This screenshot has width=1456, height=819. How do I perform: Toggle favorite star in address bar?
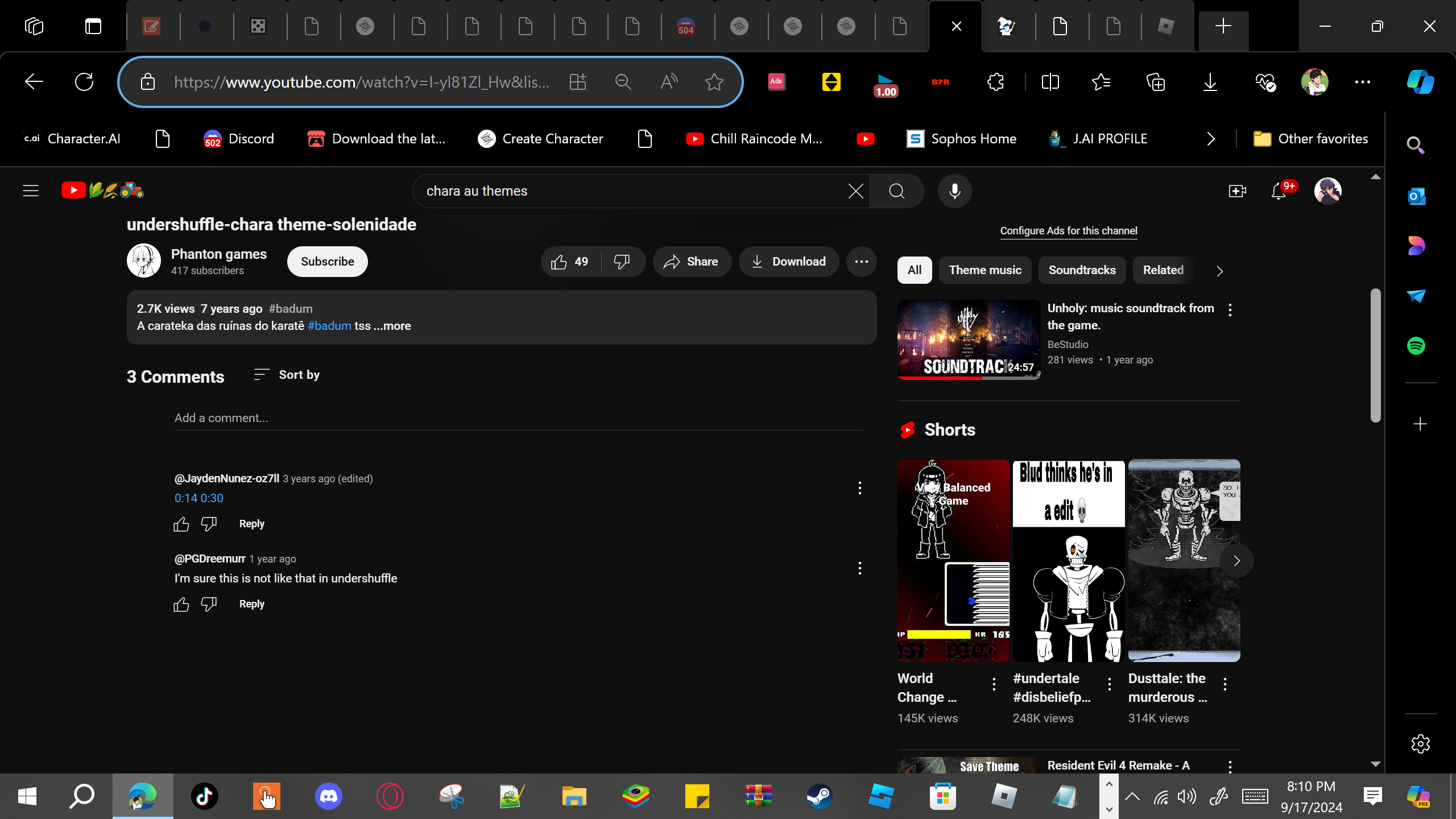(x=714, y=82)
